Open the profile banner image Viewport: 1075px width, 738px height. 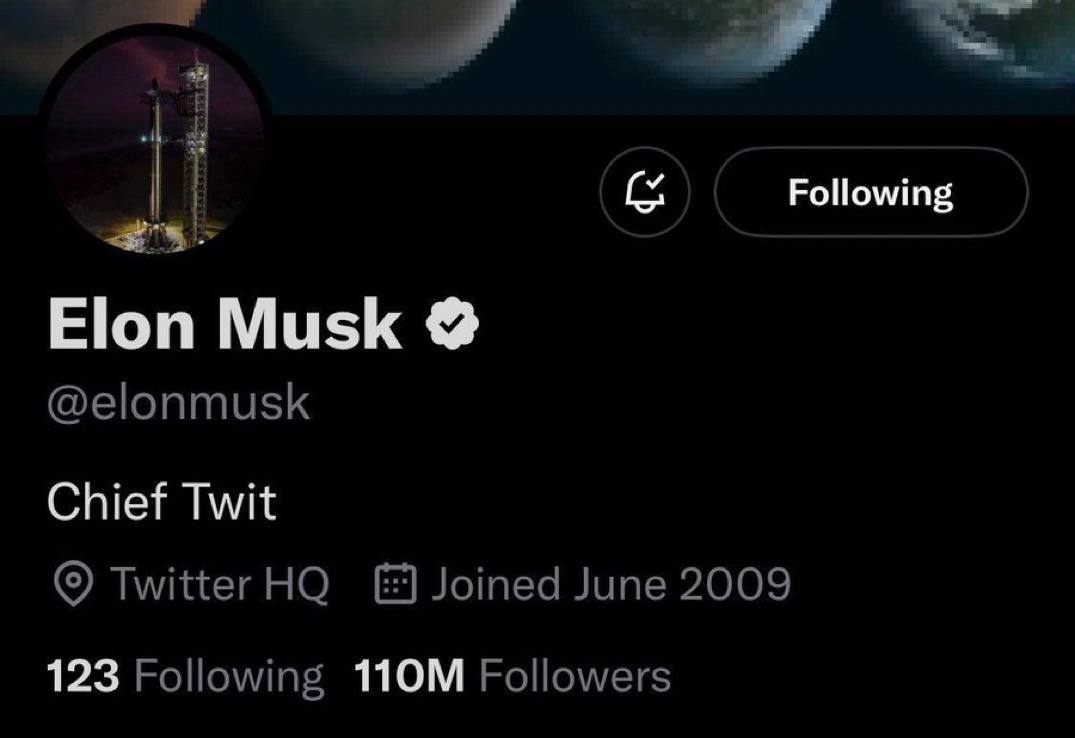[x=700, y=50]
